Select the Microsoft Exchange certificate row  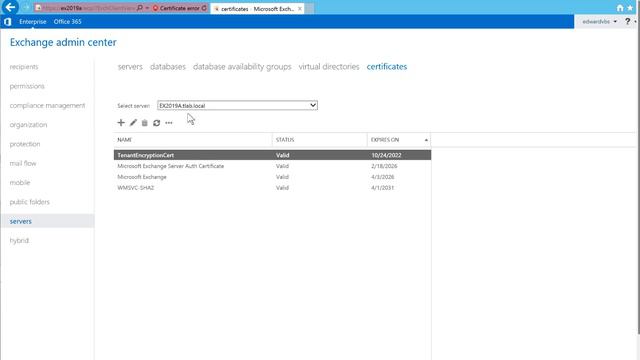click(x=272, y=177)
